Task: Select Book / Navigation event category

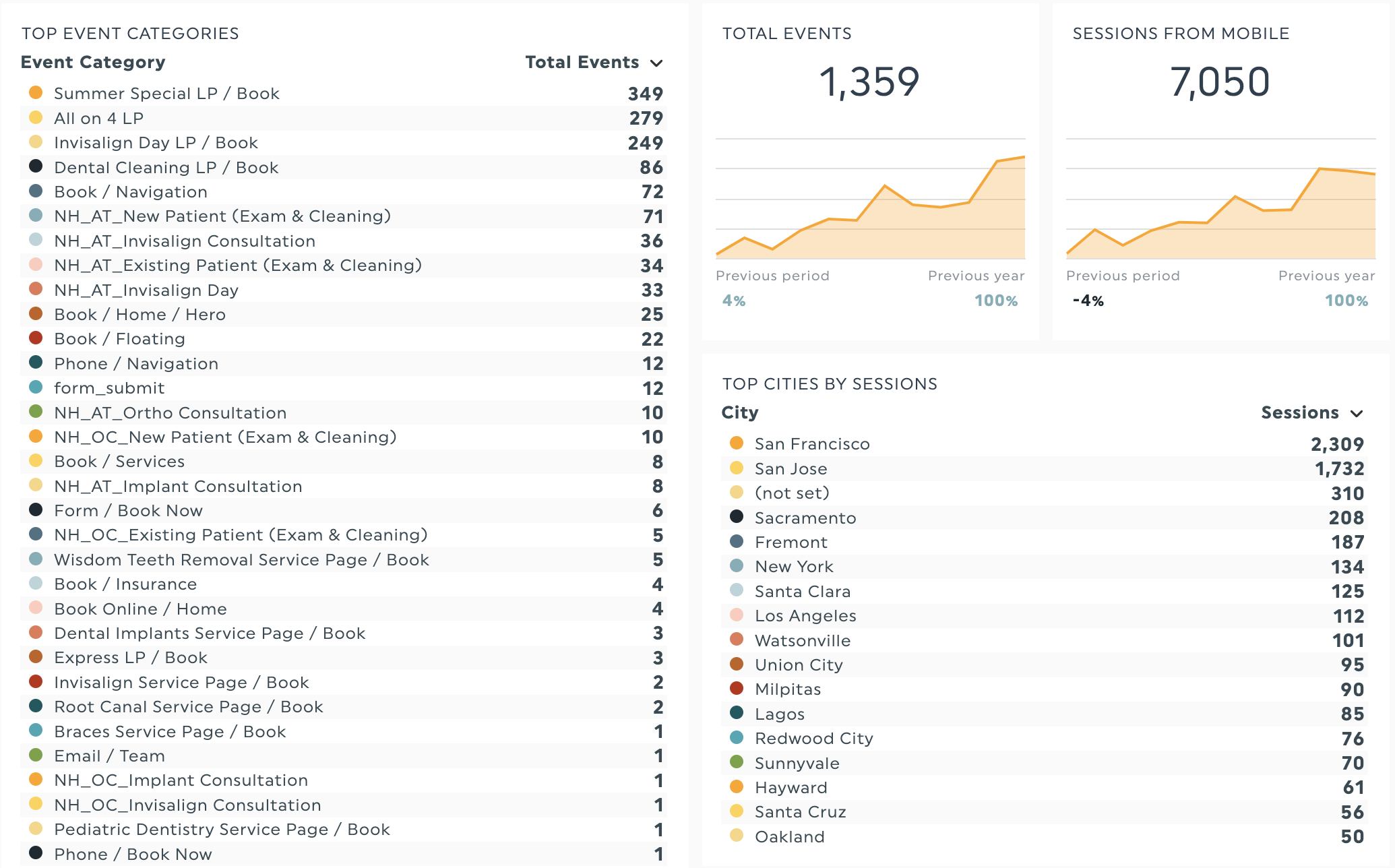Action: tap(130, 192)
